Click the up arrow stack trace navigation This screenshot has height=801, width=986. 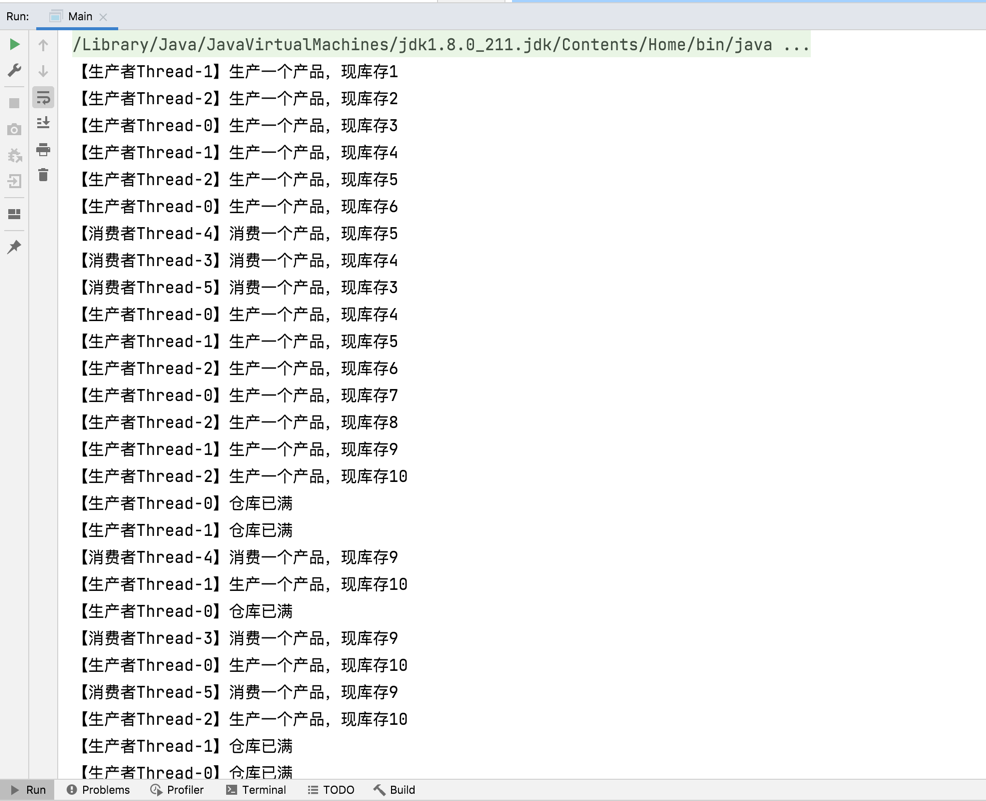(x=43, y=45)
